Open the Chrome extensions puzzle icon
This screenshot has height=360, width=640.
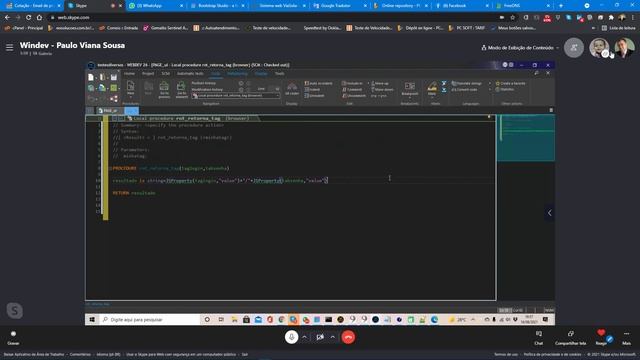coord(611,18)
